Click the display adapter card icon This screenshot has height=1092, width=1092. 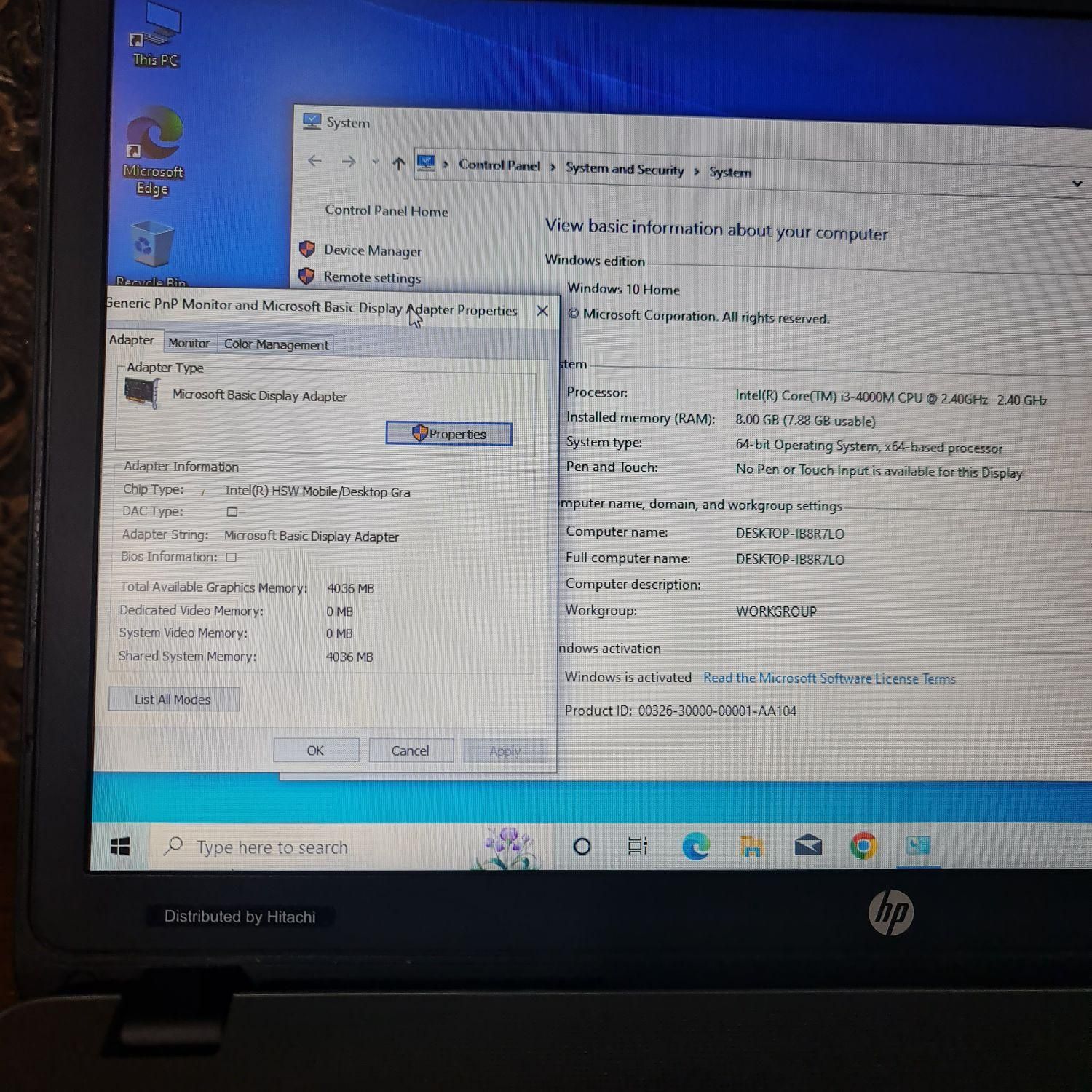click(x=143, y=394)
